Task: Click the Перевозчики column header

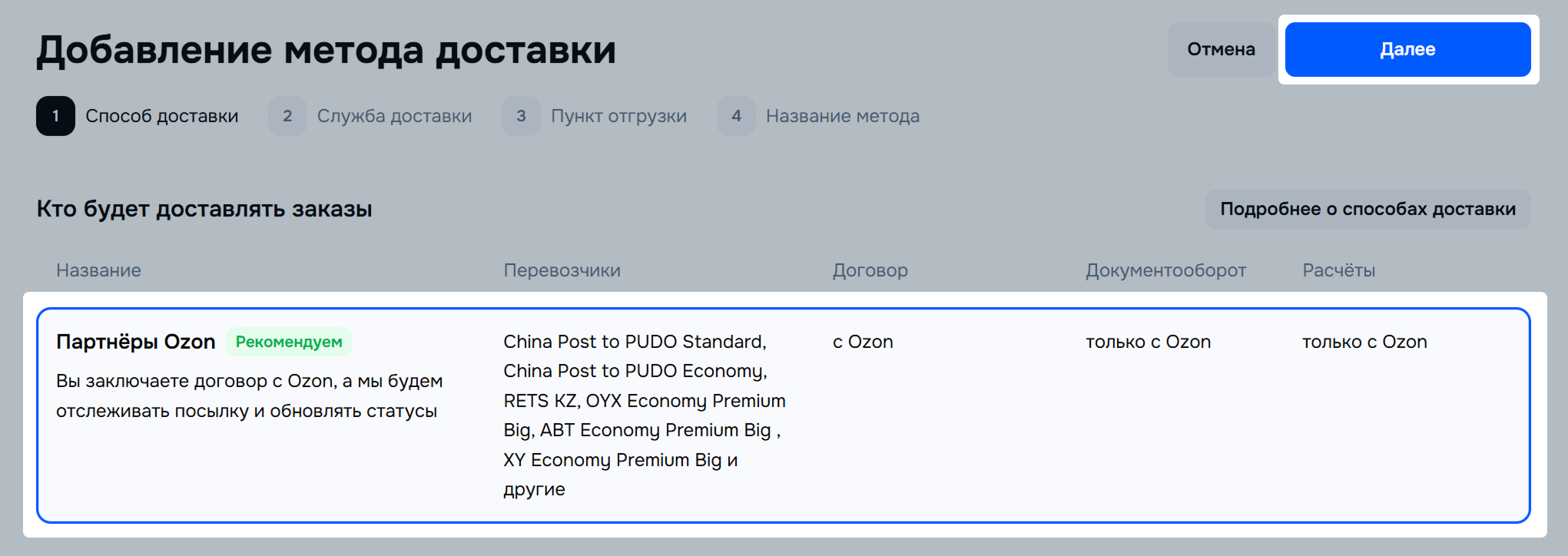Action: pyautogui.click(x=562, y=270)
